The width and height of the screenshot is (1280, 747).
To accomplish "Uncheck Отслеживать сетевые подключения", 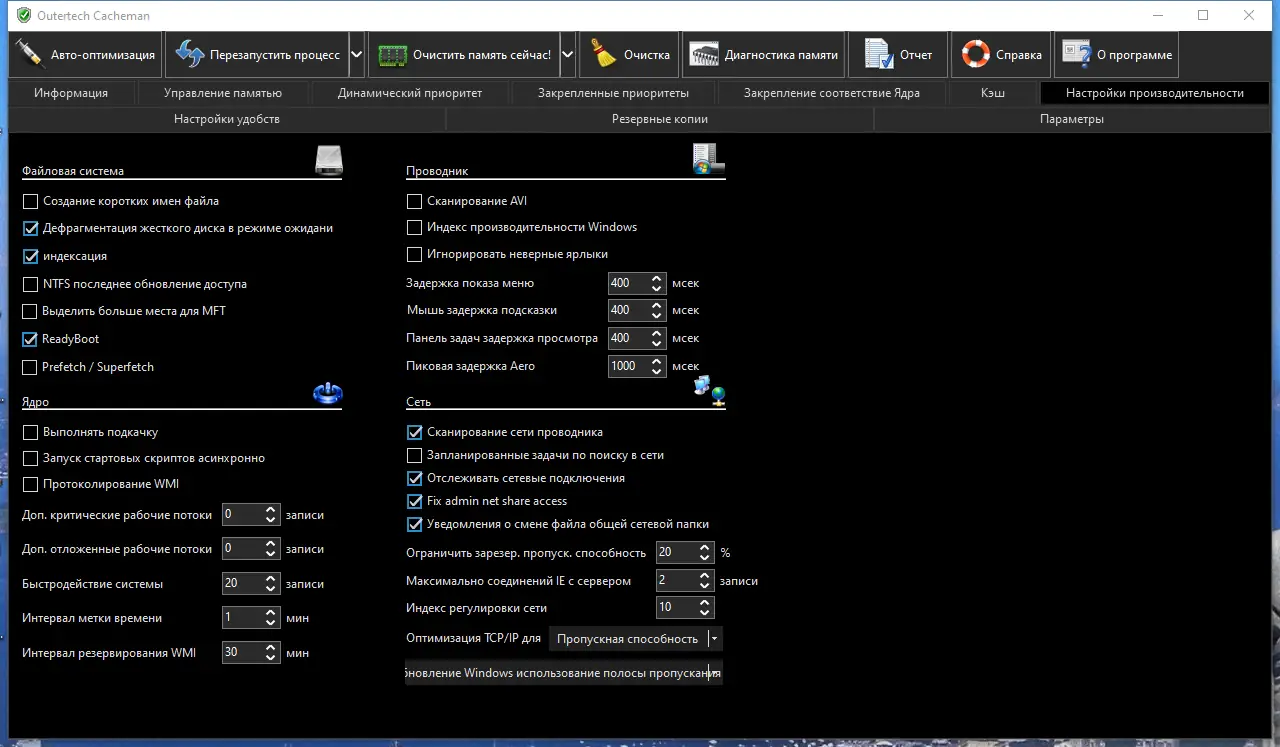I will pos(414,478).
